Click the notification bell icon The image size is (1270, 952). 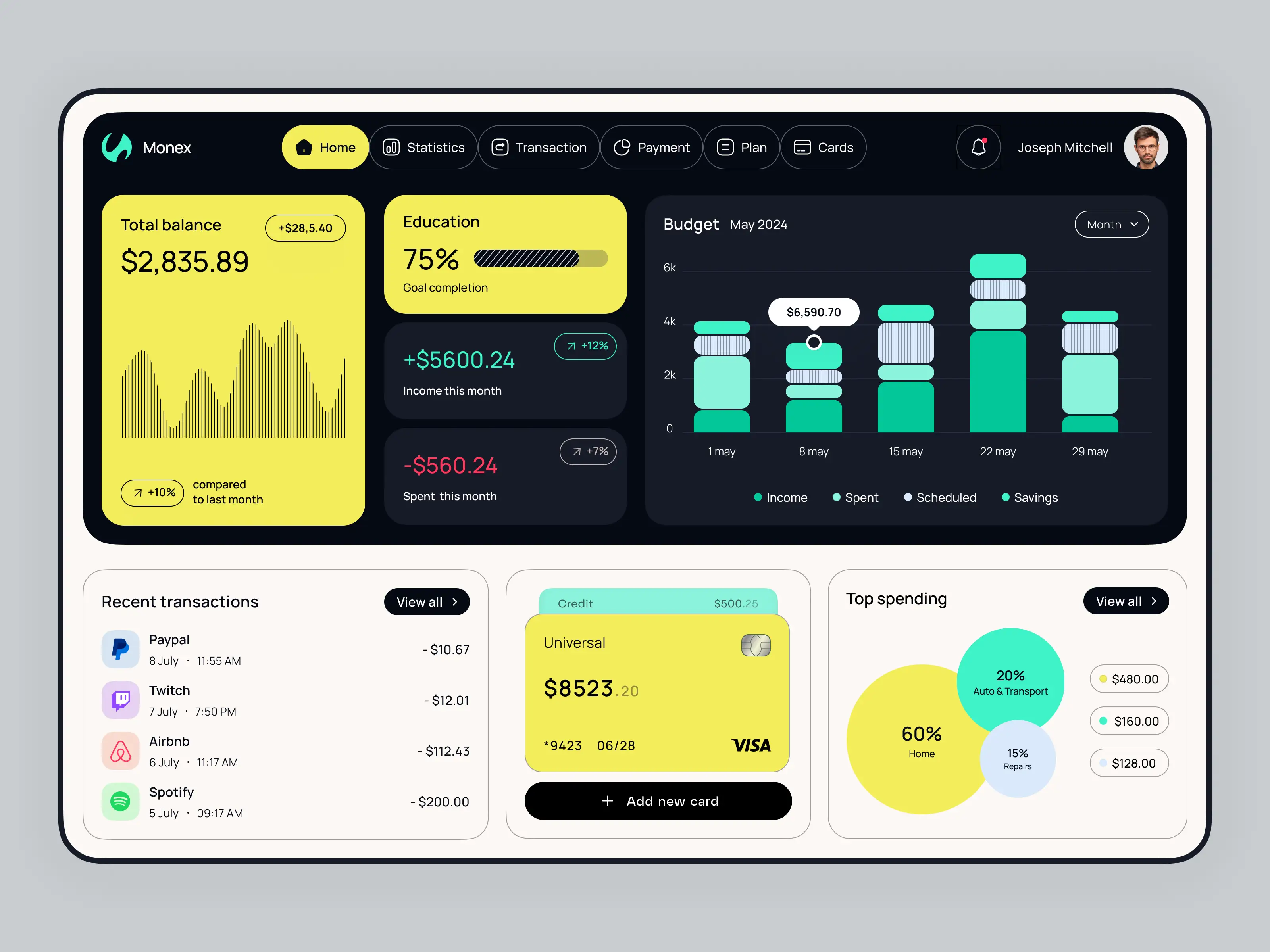(976, 147)
